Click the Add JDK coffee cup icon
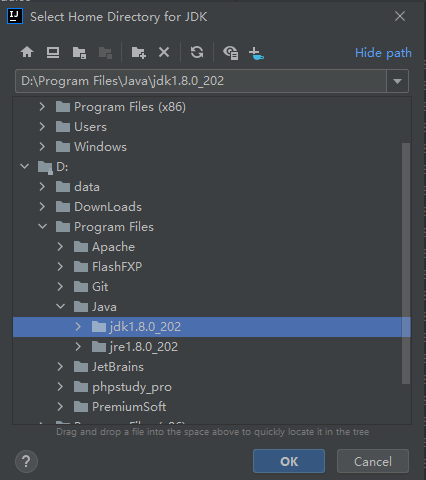The height and width of the screenshot is (480, 426). 256,53
